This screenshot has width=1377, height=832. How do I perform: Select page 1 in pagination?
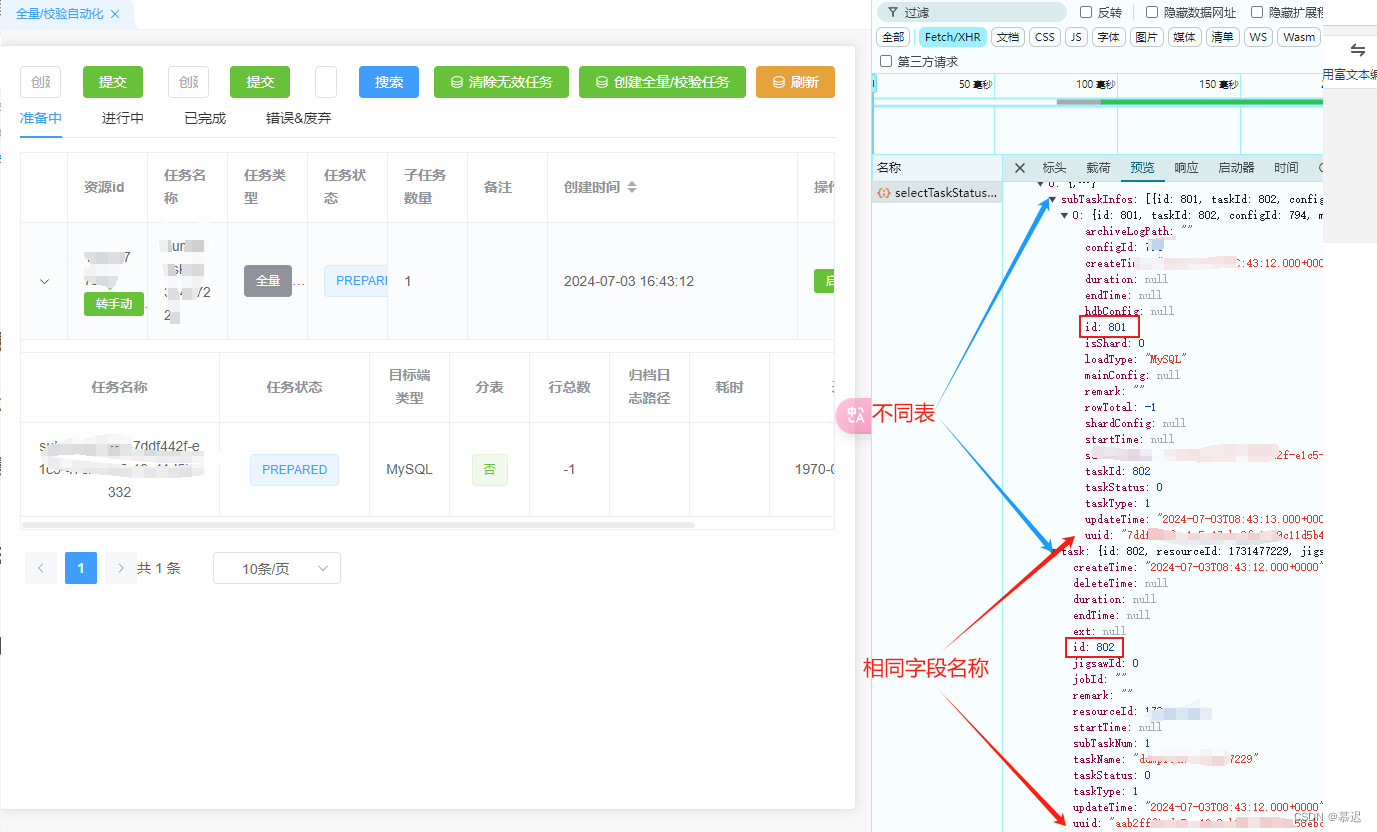[81, 568]
